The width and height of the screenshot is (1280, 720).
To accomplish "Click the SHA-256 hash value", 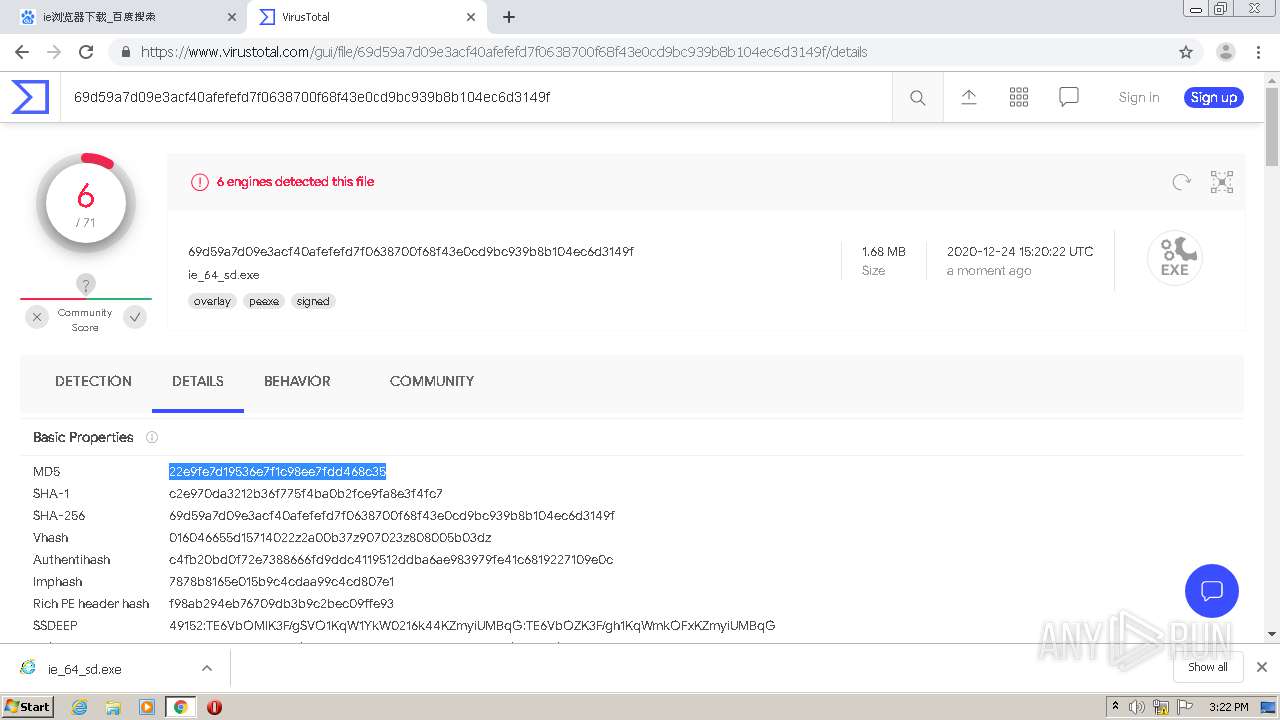I will pyautogui.click(x=392, y=515).
